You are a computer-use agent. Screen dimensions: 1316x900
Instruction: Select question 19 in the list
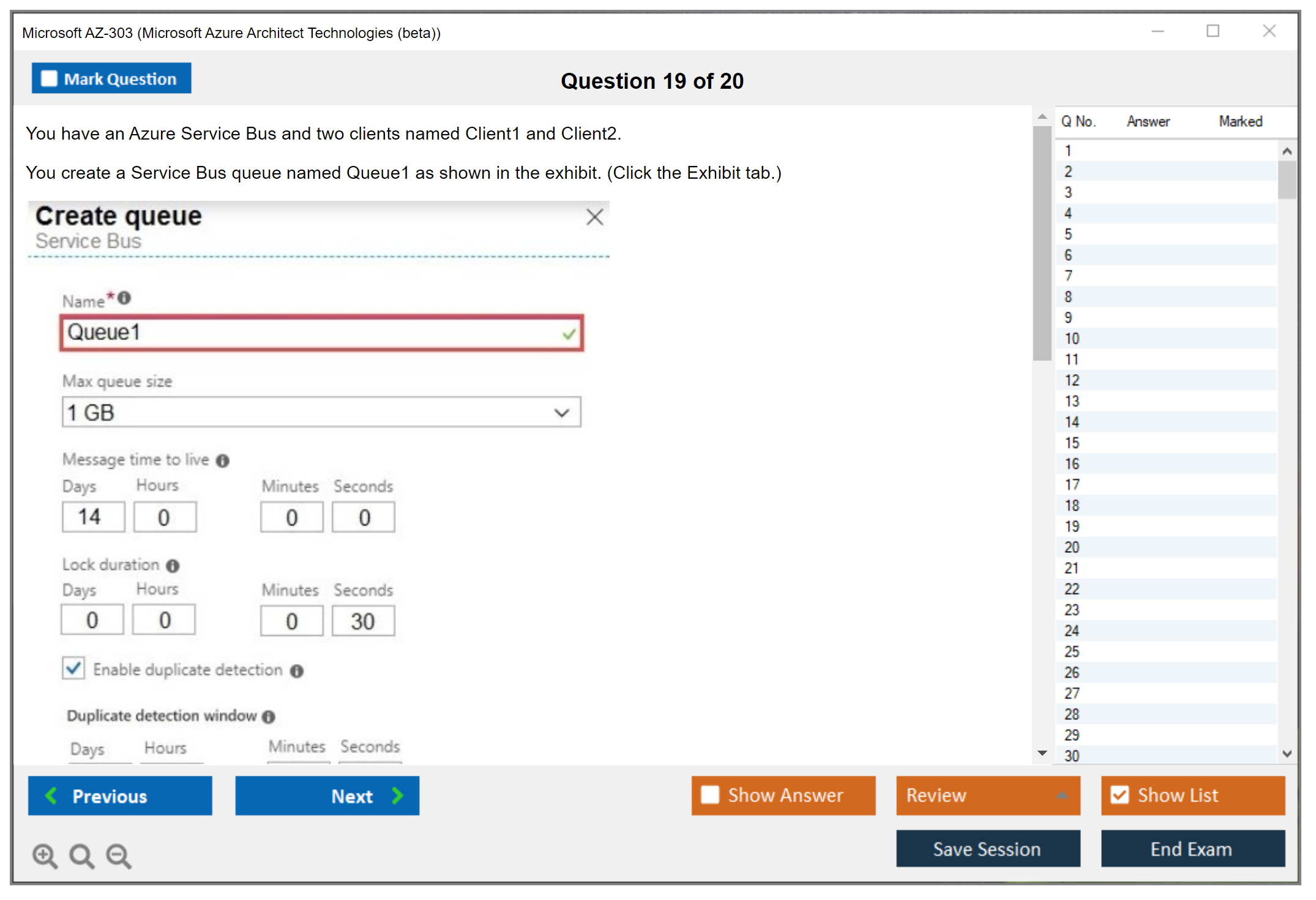[1072, 527]
